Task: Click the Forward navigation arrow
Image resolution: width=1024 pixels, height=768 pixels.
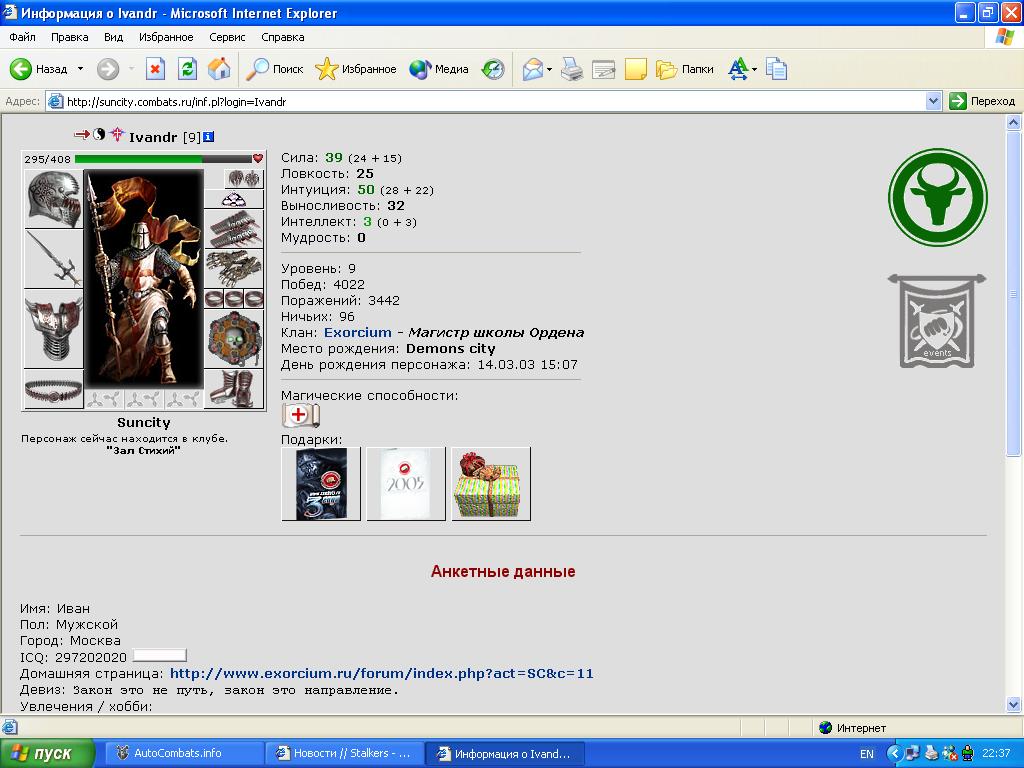Action: point(108,69)
